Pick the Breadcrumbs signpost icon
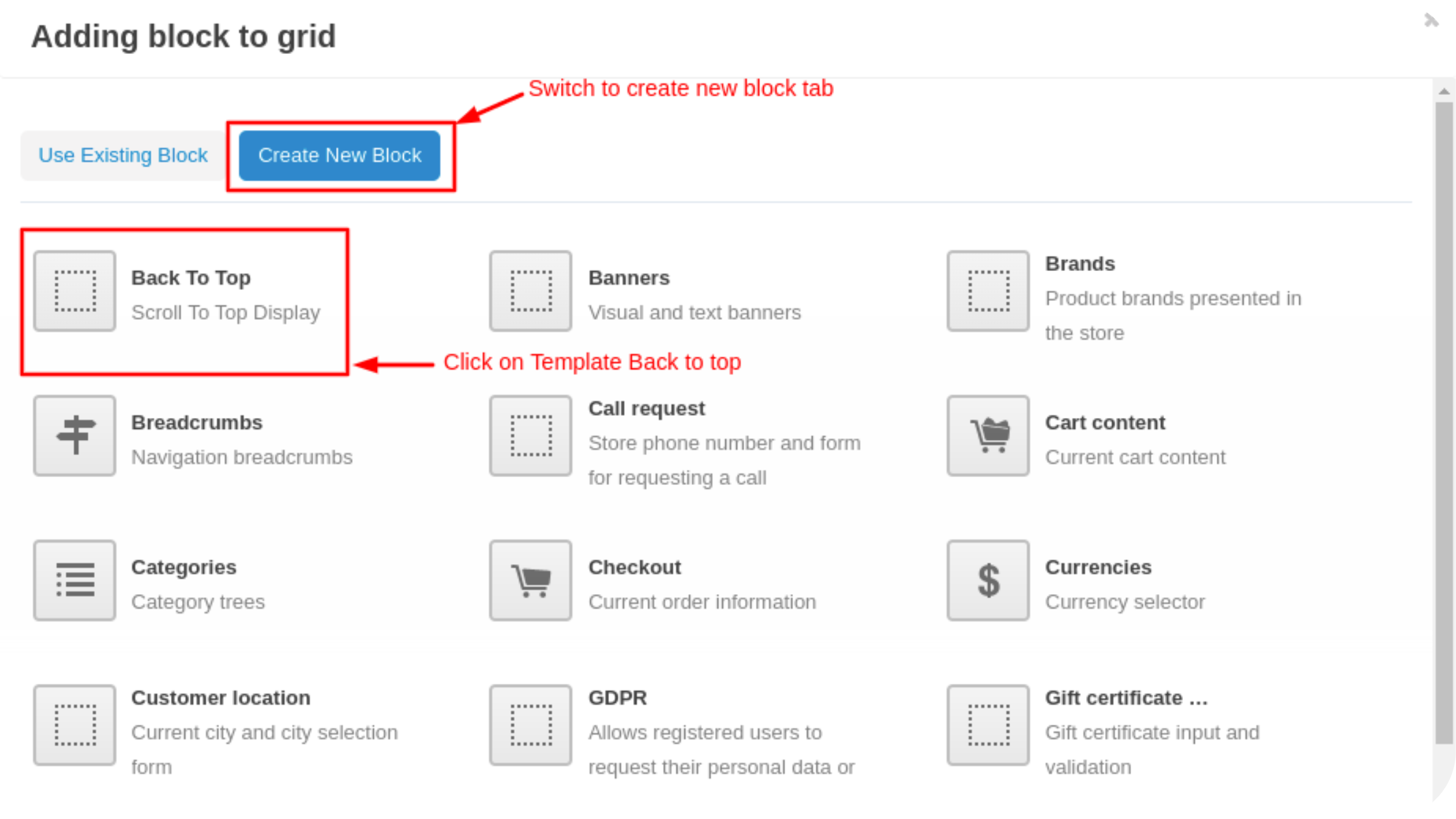 tap(75, 435)
